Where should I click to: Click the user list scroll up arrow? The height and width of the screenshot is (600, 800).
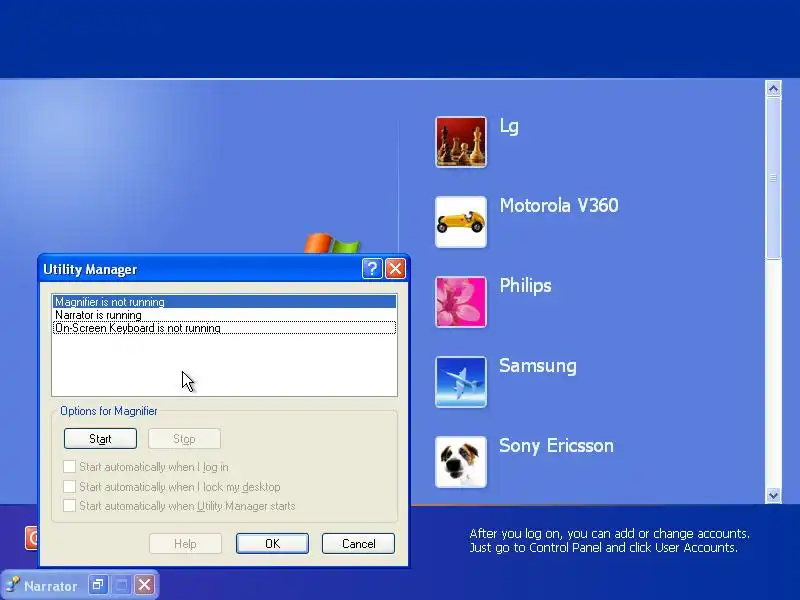[x=773, y=89]
